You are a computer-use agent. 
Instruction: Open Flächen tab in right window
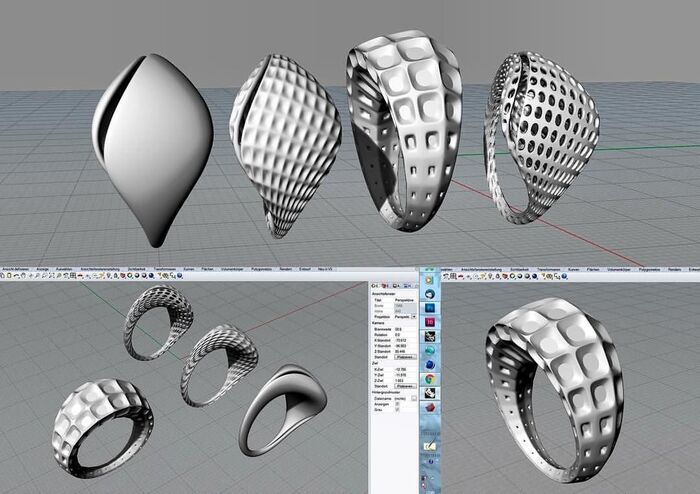pyautogui.click(x=593, y=270)
